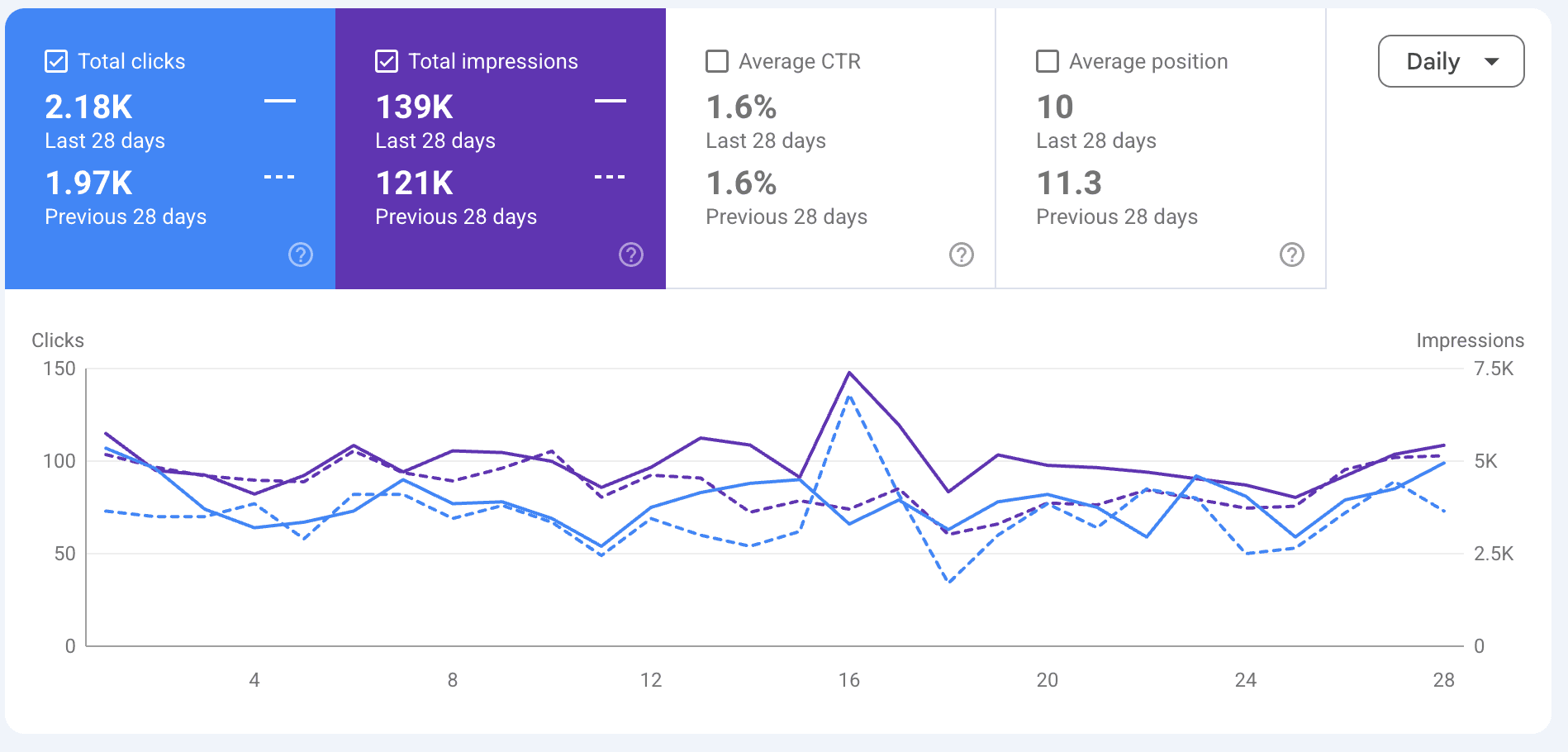This screenshot has height=752, width=1568.
Task: Open help icon on Average position card
Action: (x=1292, y=255)
